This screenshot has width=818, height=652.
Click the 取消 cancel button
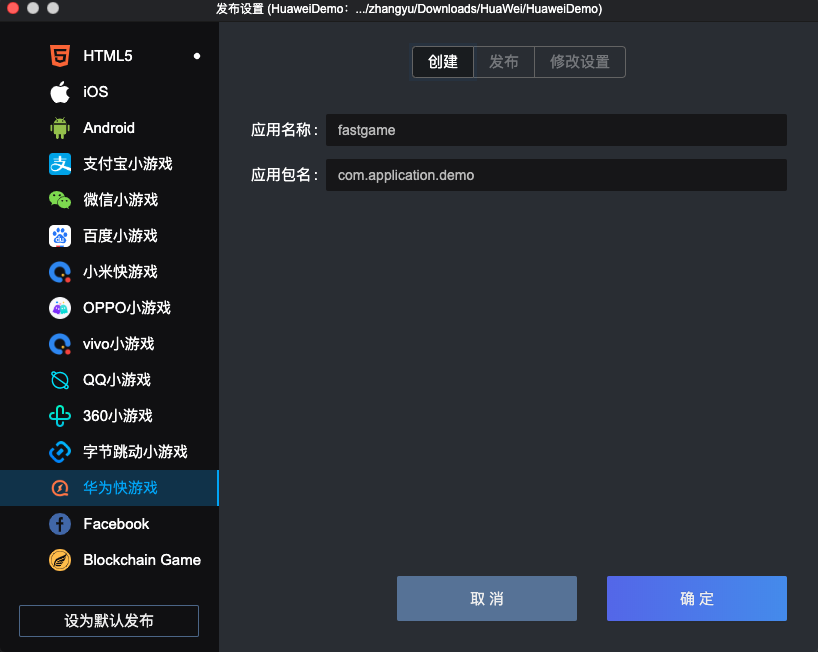click(x=487, y=599)
